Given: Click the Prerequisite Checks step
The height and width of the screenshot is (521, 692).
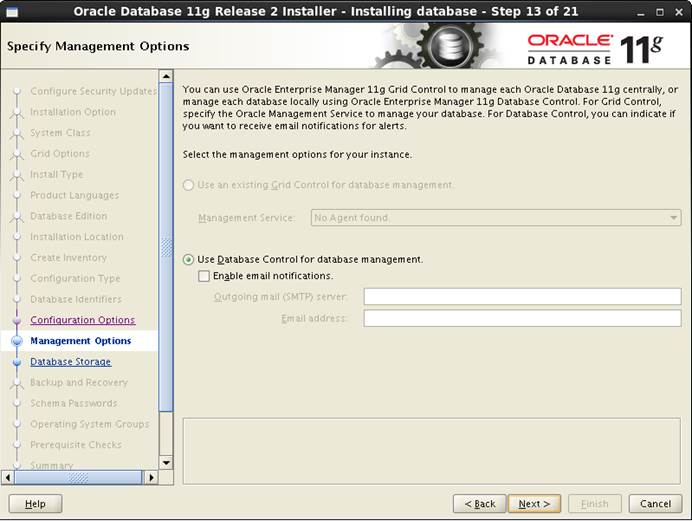Looking at the screenshot, I should pos(76,445).
